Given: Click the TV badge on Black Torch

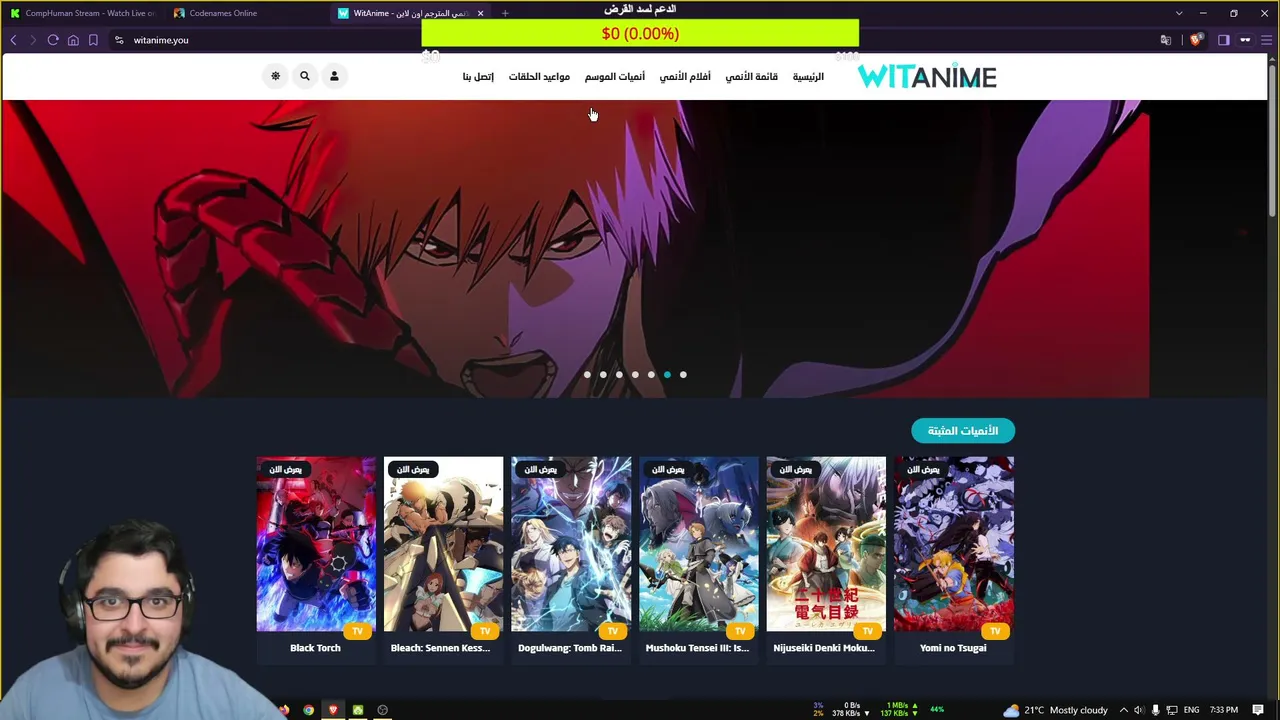Looking at the screenshot, I should (357, 631).
